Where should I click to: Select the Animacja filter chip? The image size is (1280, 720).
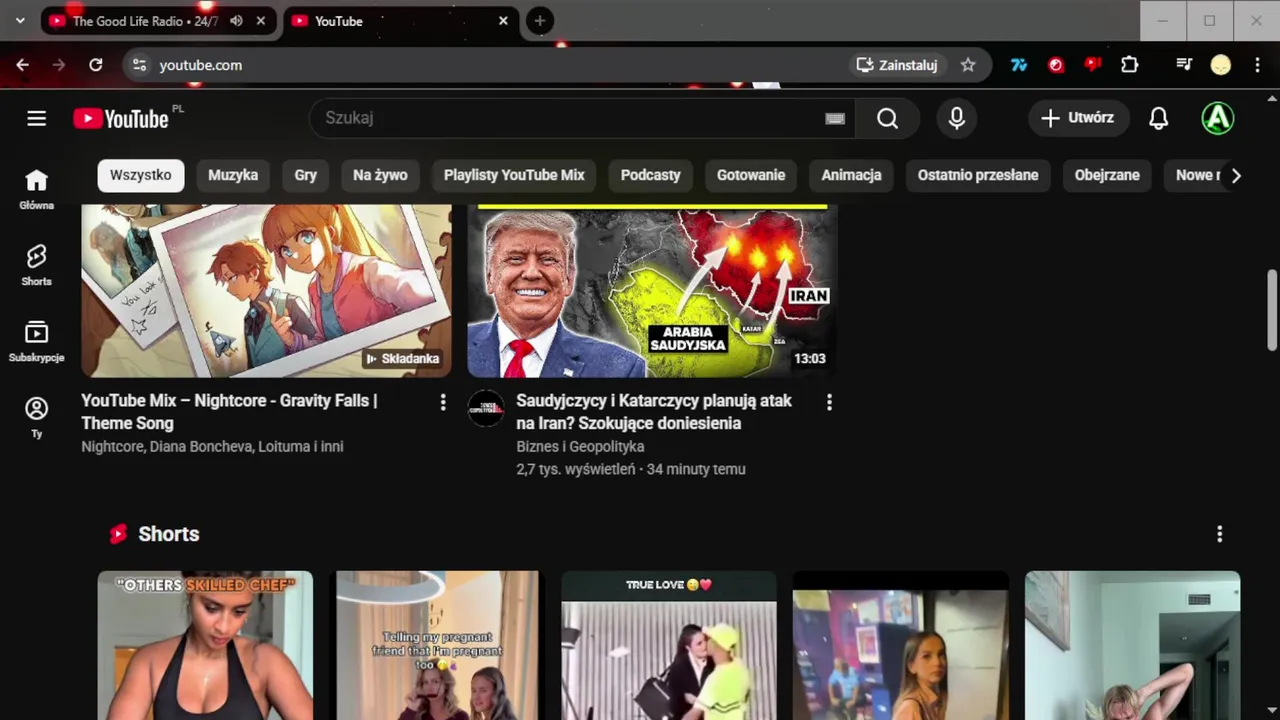click(x=851, y=175)
